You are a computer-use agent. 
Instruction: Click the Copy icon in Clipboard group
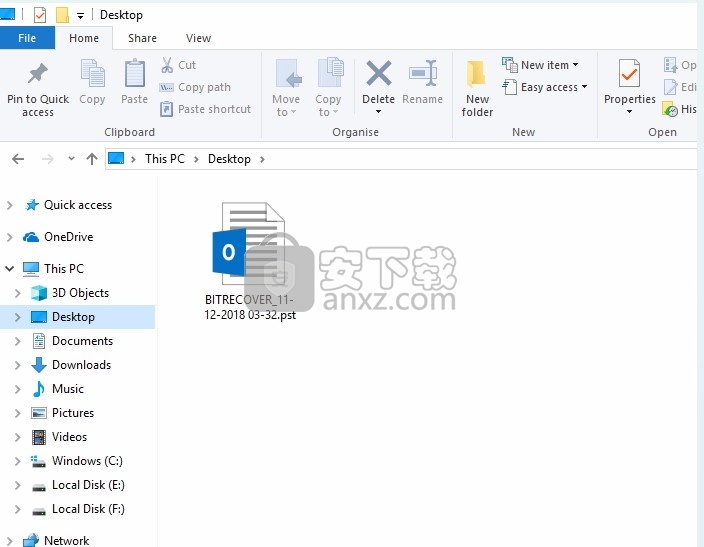(x=92, y=73)
